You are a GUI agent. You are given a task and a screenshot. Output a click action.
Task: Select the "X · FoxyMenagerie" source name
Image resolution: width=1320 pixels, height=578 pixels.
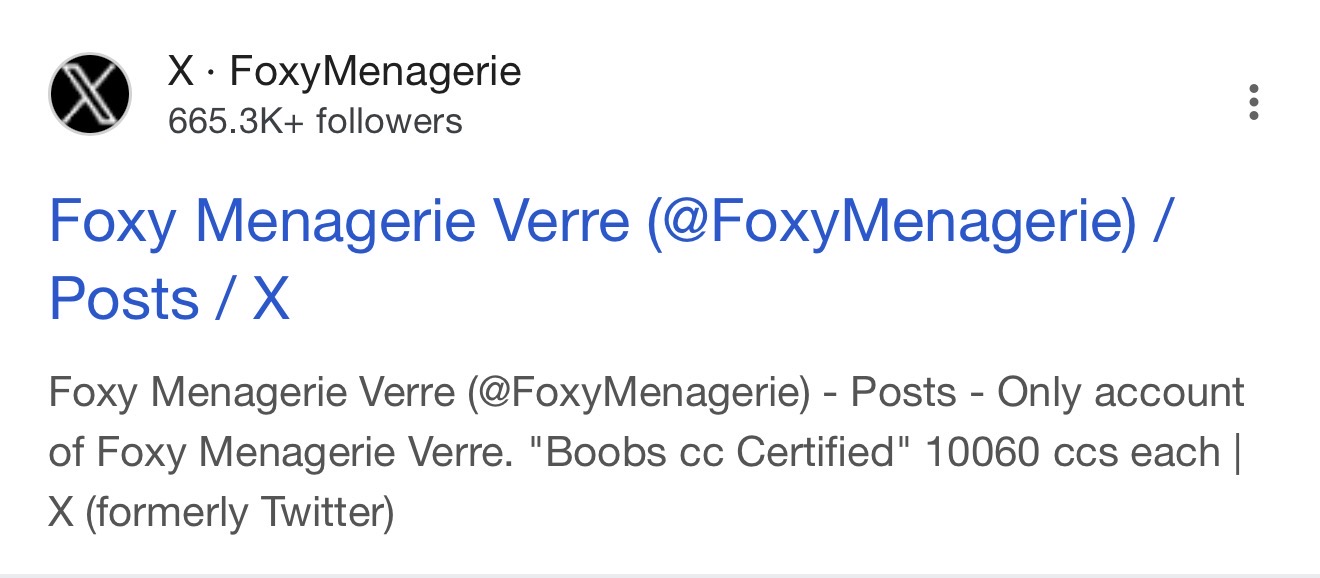(x=344, y=72)
